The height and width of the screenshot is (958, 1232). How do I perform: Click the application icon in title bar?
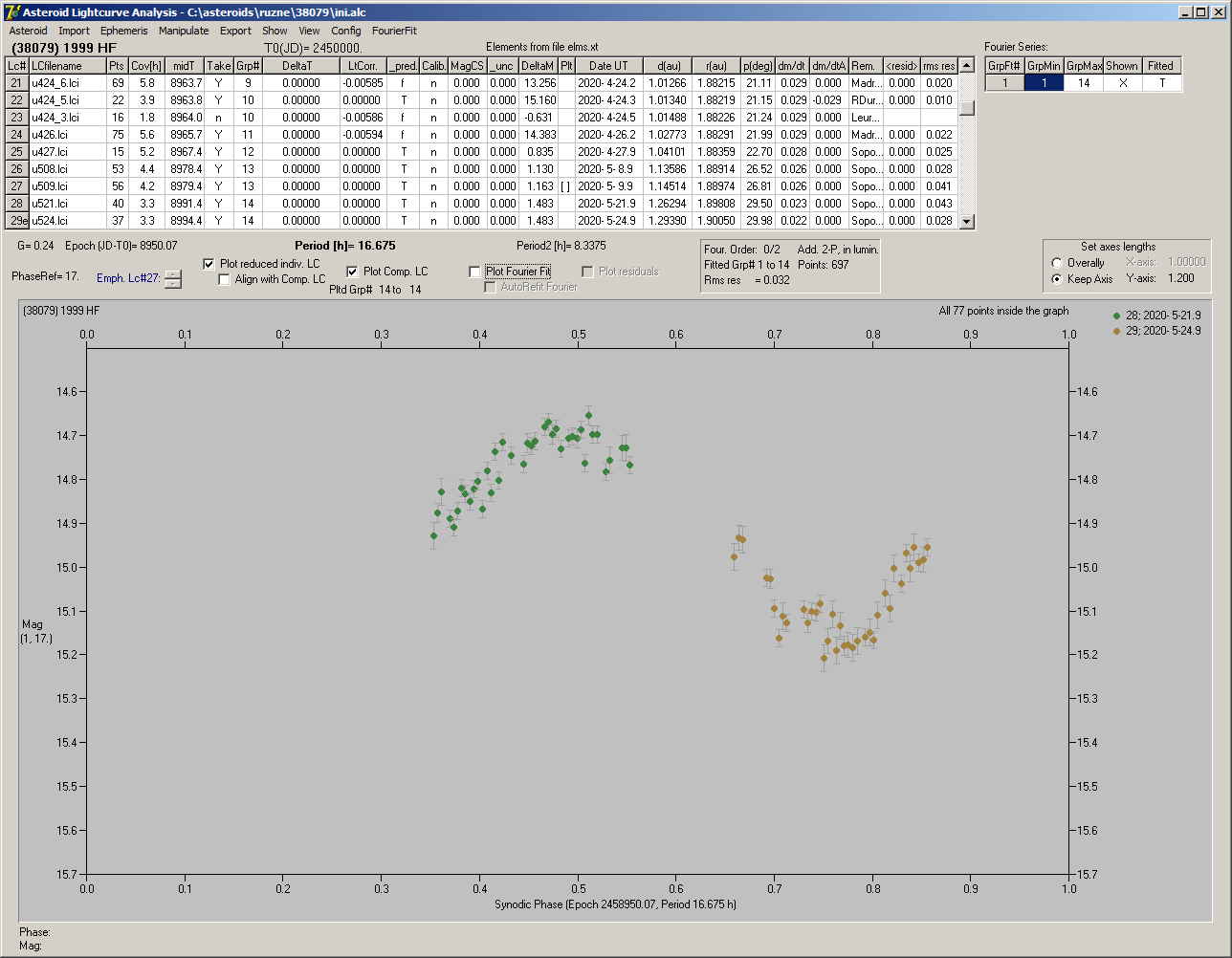pos(12,11)
